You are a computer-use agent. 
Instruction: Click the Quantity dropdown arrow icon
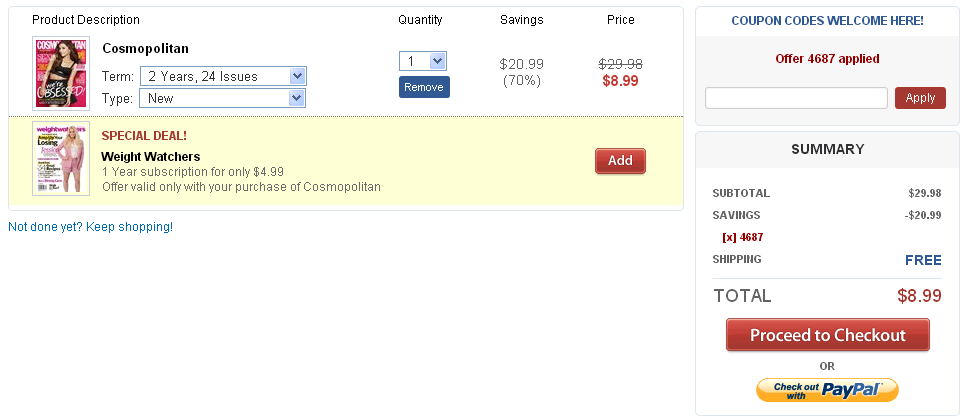(x=437, y=61)
